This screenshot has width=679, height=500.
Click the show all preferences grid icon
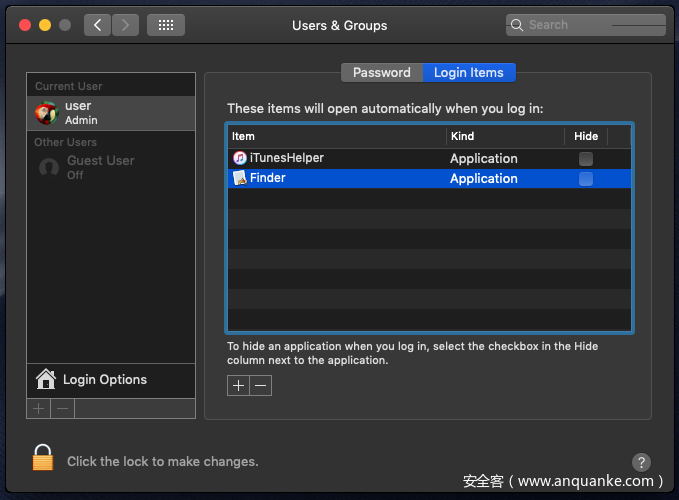[165, 25]
